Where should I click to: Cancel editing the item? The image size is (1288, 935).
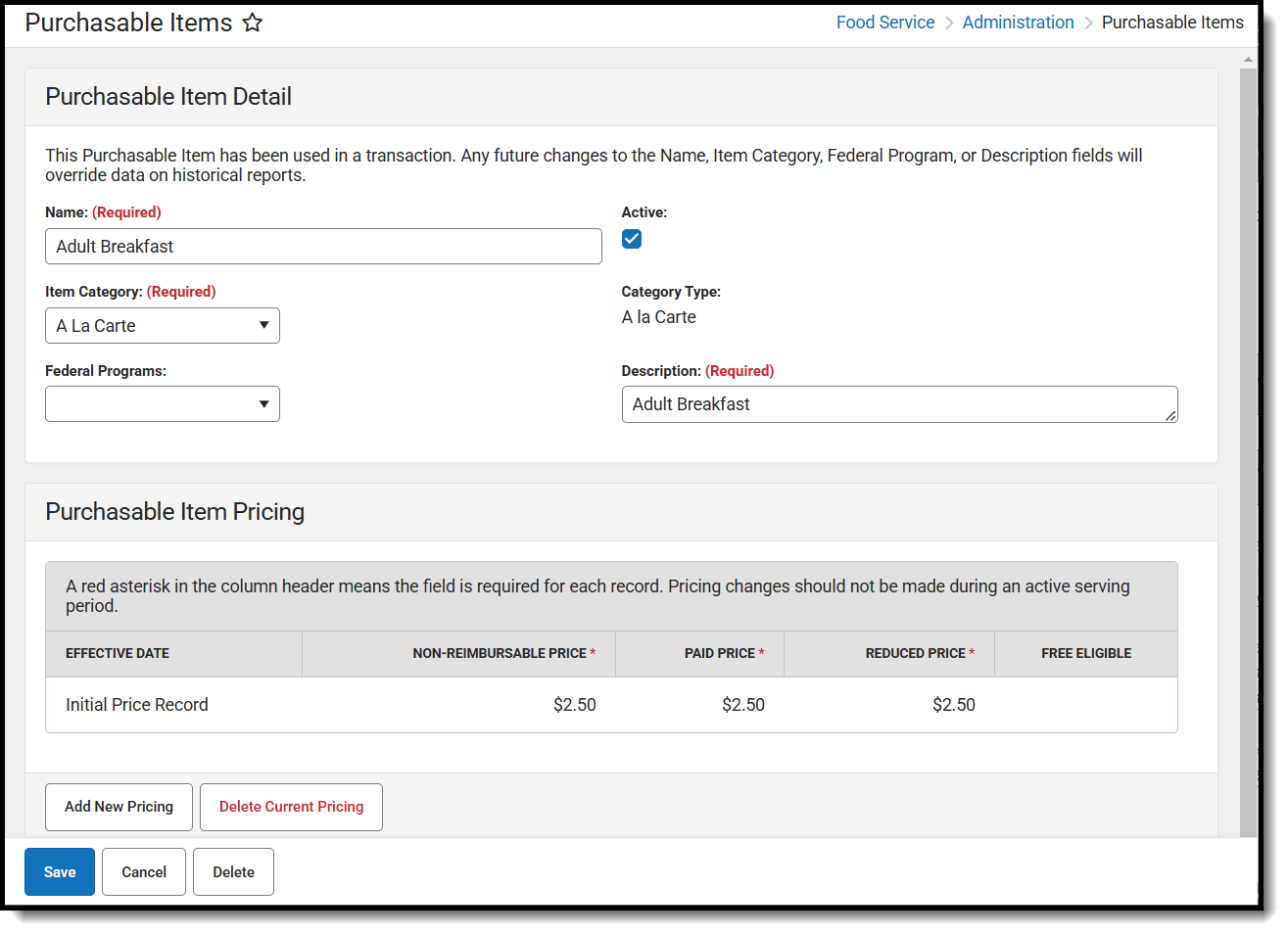pyautogui.click(x=144, y=872)
